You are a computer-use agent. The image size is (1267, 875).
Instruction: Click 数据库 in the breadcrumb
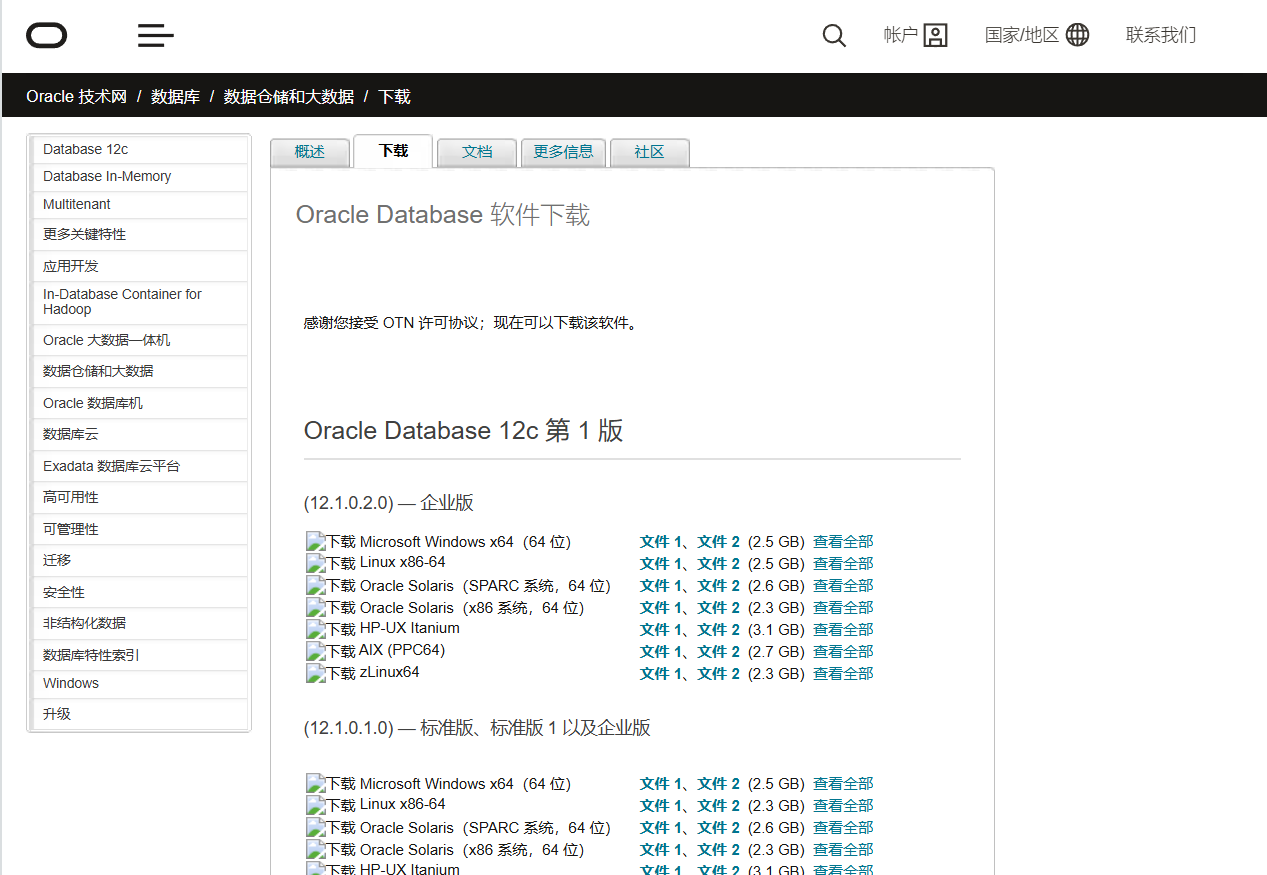coord(175,97)
